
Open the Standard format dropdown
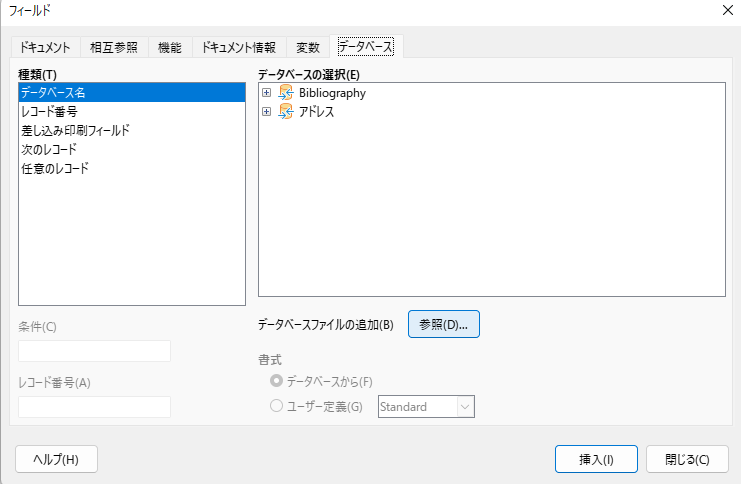click(x=464, y=407)
